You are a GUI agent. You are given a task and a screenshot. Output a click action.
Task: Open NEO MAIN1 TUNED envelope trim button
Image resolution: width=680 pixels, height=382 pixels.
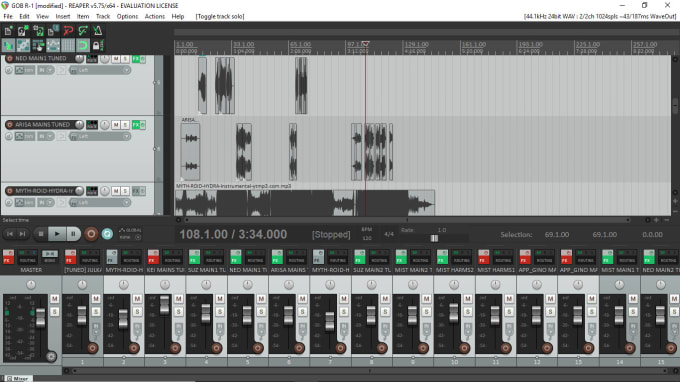click(25, 70)
